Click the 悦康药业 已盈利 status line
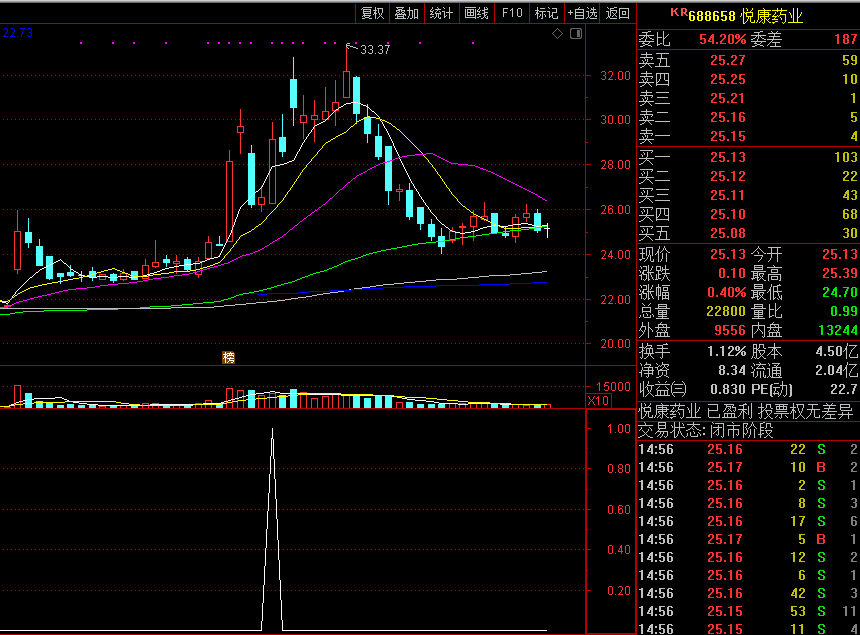Image resolution: width=860 pixels, height=635 pixels. 745,411
